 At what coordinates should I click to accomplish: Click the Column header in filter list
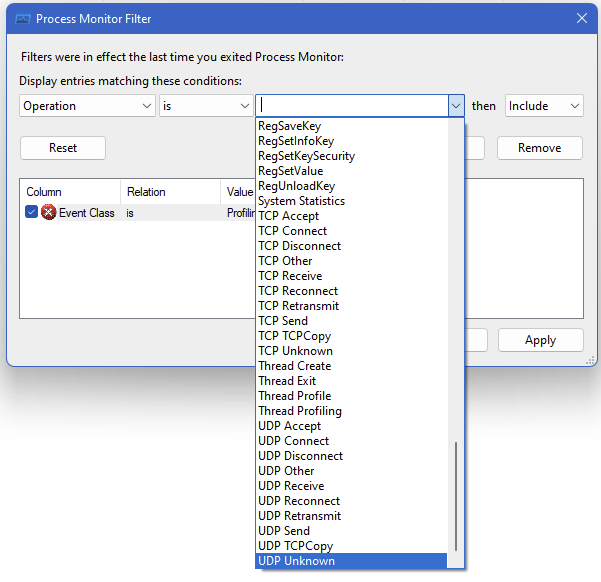click(70, 191)
